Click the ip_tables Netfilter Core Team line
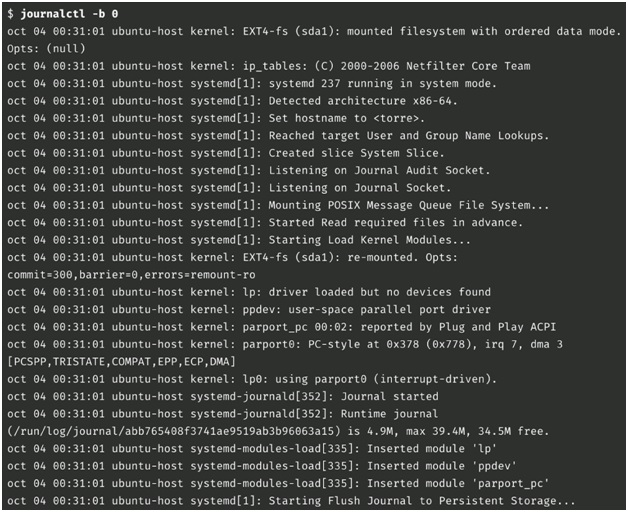Viewport: 628px width, 512px height. click(x=269, y=66)
